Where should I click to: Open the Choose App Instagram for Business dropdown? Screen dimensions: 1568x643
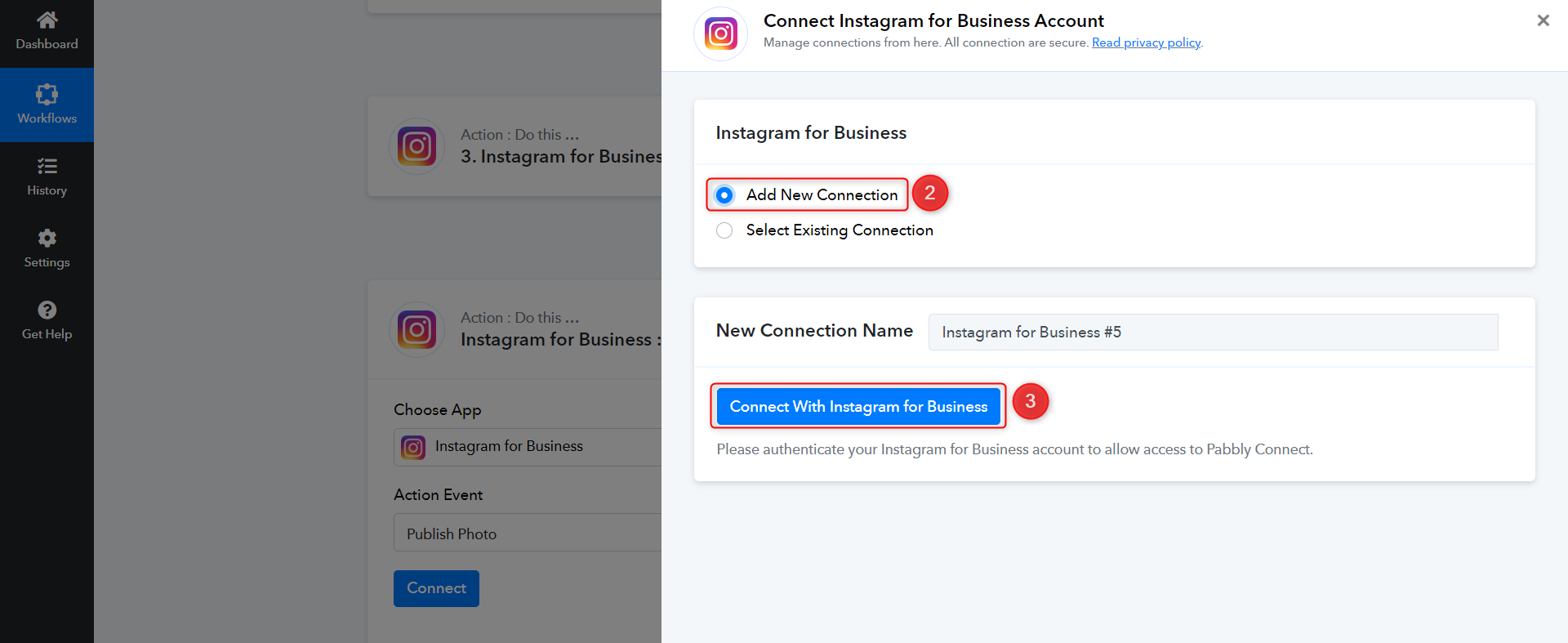tap(528, 447)
